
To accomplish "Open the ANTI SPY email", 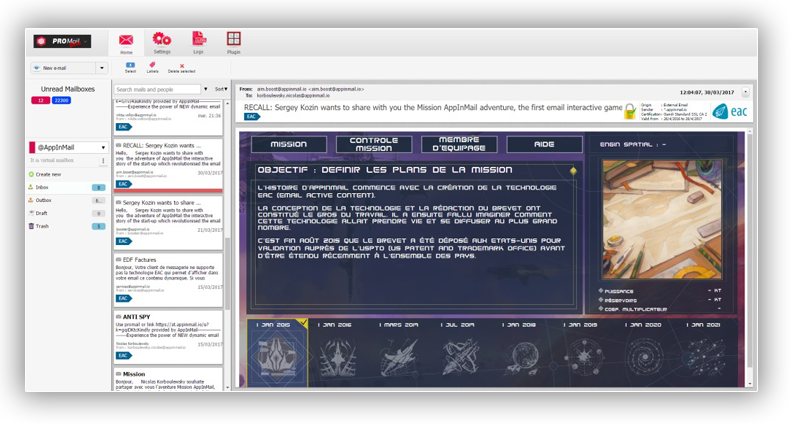I will point(168,337).
